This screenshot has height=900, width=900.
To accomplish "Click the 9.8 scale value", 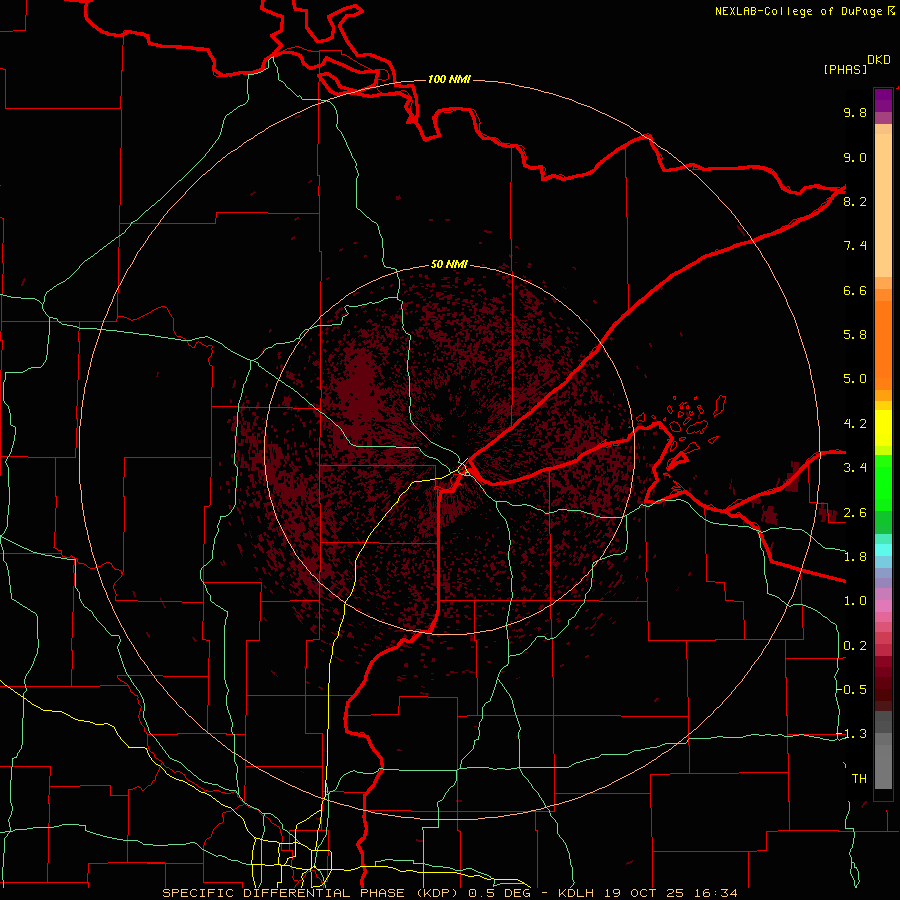I will click(x=855, y=112).
